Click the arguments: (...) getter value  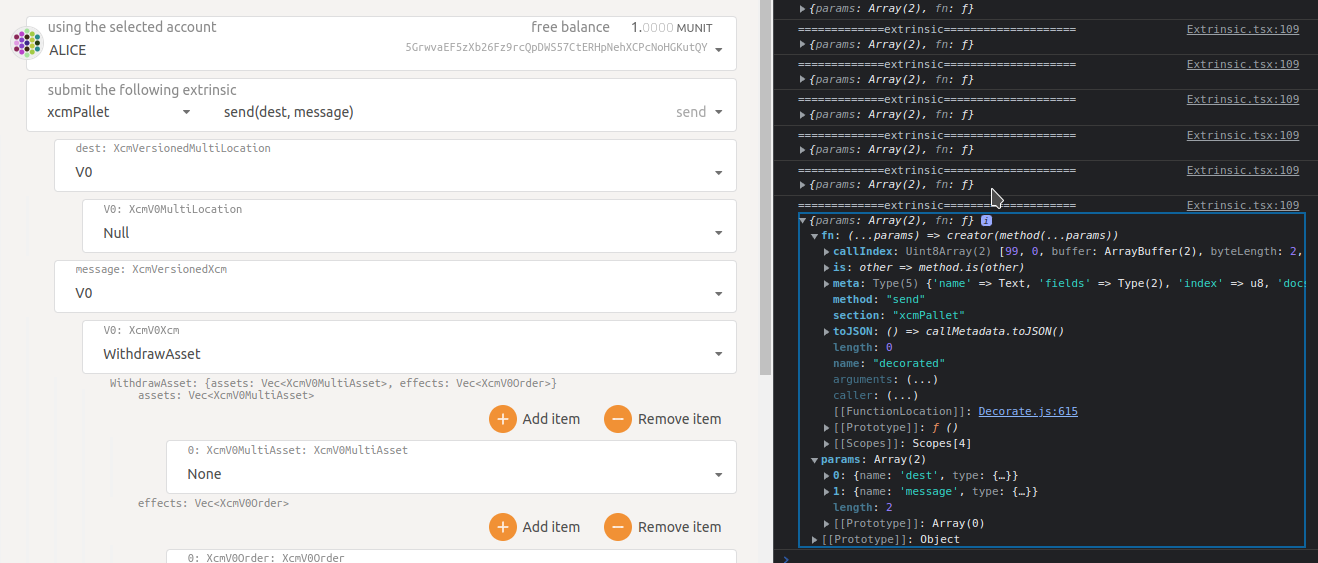click(921, 380)
